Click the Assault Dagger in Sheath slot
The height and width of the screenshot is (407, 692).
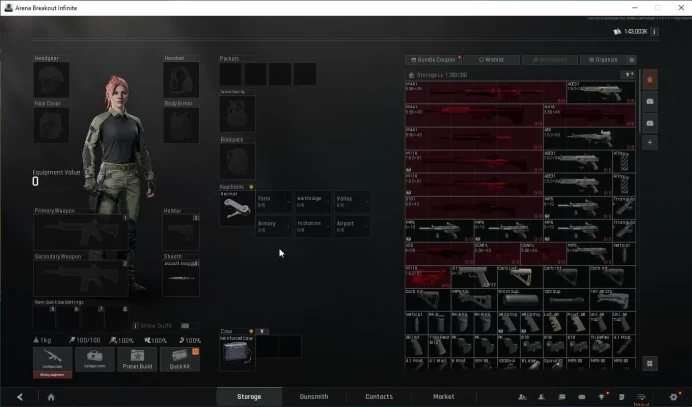click(181, 278)
